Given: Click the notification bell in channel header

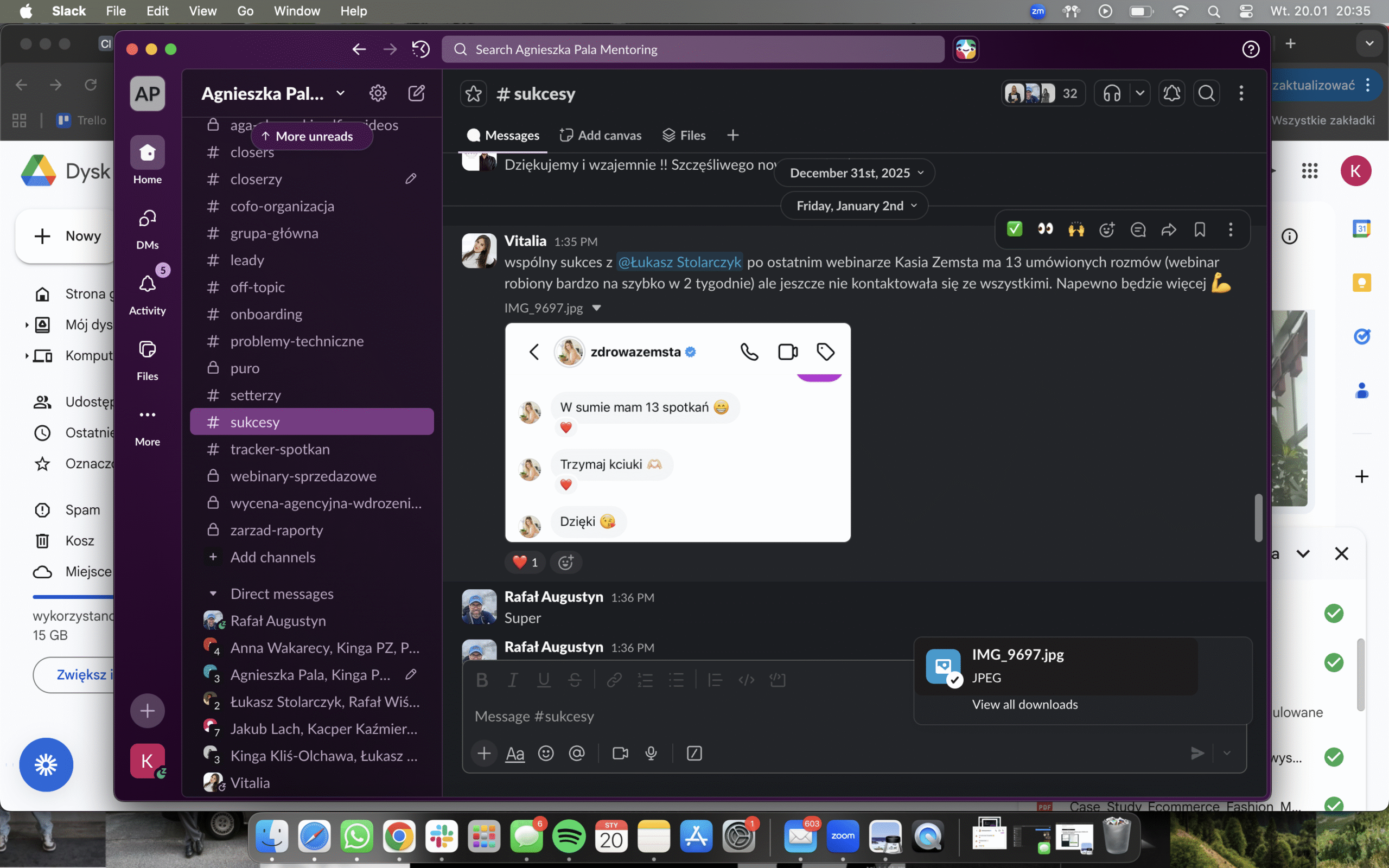Looking at the screenshot, I should (1171, 93).
